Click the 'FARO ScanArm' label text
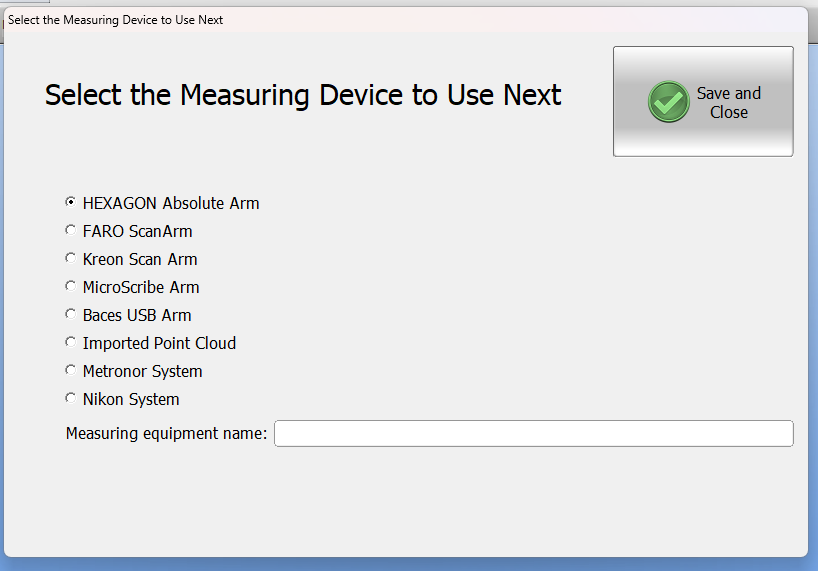 pos(137,231)
